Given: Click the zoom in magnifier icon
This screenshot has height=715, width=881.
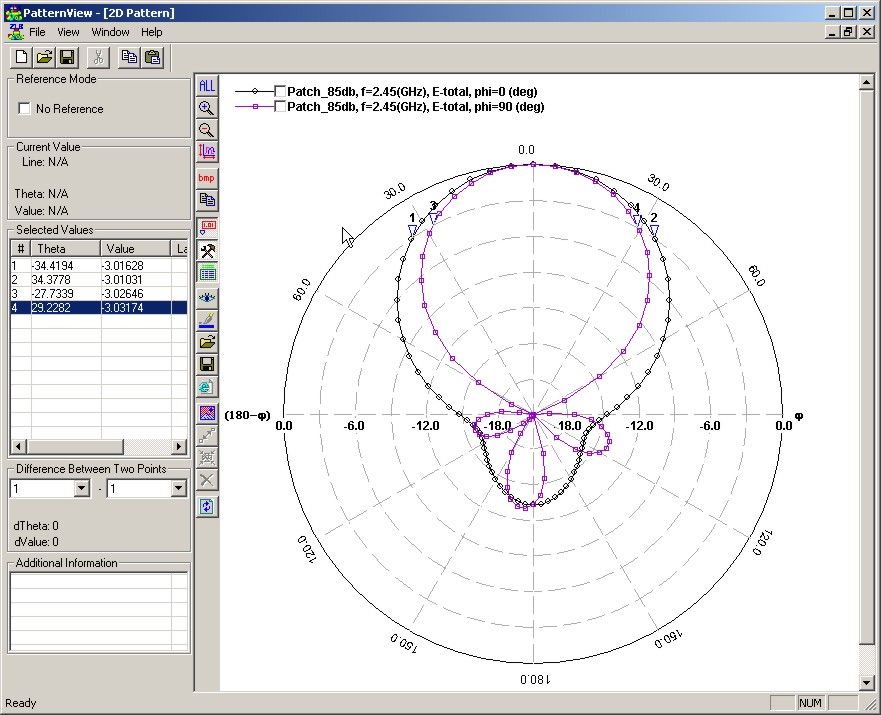Looking at the screenshot, I should [x=207, y=108].
